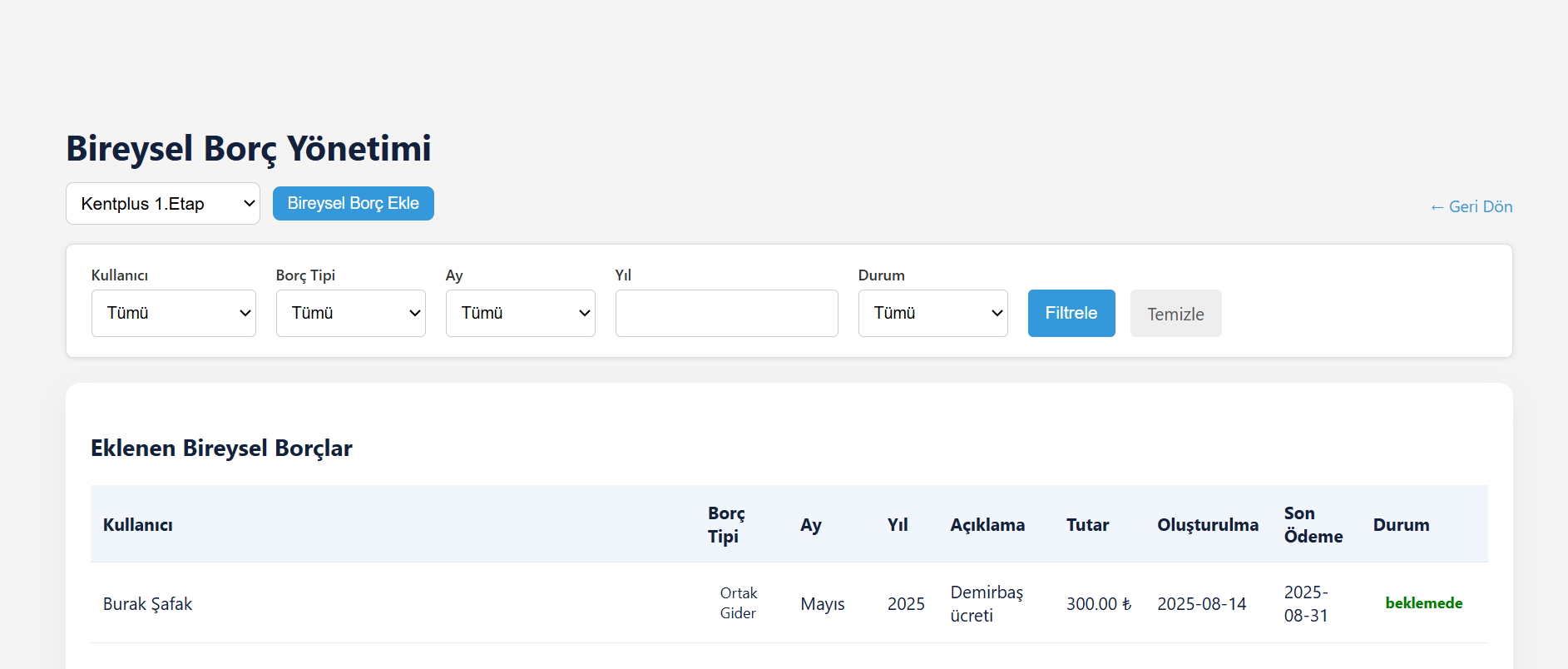Viewport: 1568px width, 669px height.
Task: Expand the Kullanıcı filter dropdown
Action: point(173,314)
